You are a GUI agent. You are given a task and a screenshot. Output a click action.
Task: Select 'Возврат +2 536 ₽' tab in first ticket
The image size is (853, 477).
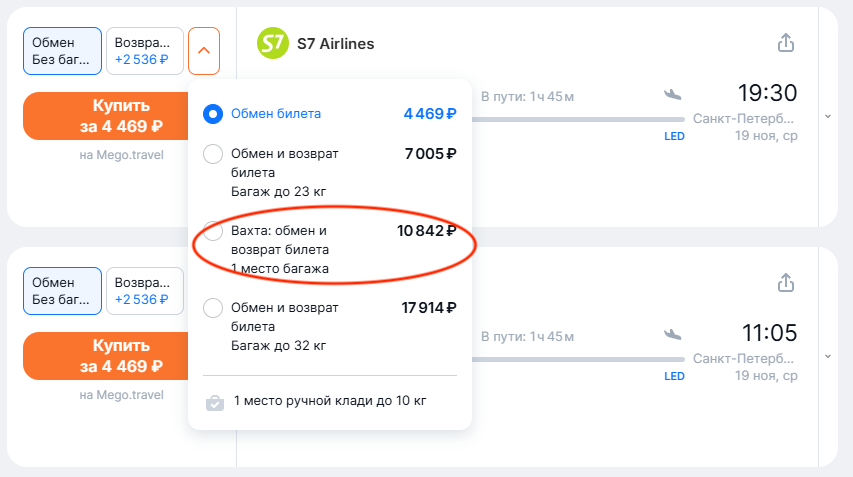144,51
